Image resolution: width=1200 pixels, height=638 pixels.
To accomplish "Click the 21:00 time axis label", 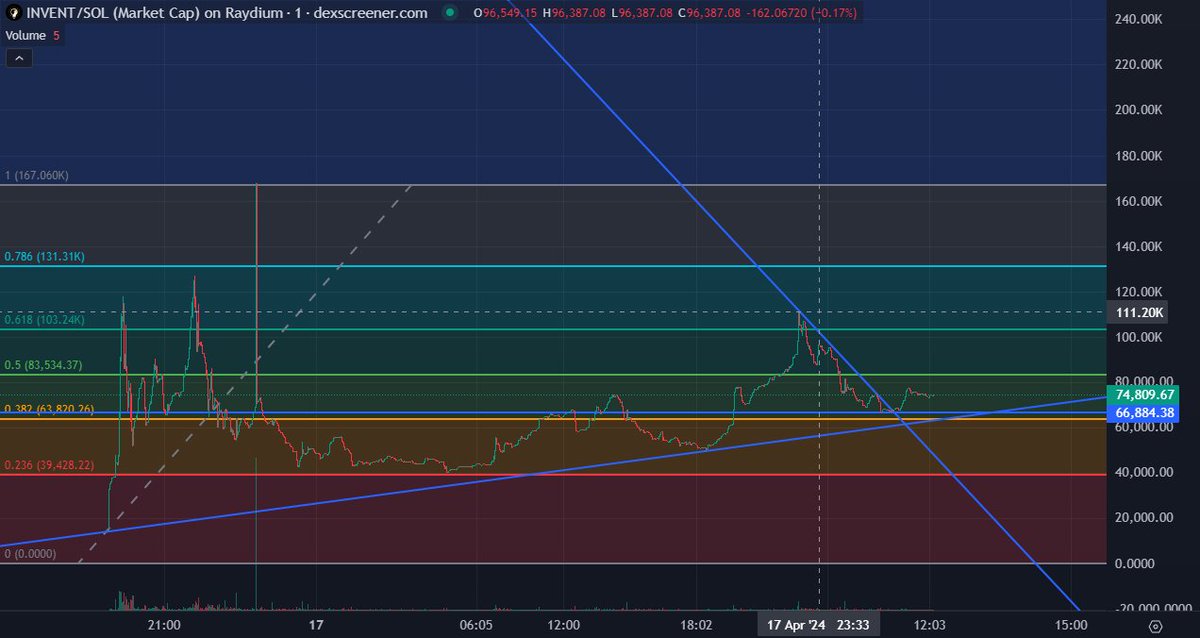I will pos(163,625).
